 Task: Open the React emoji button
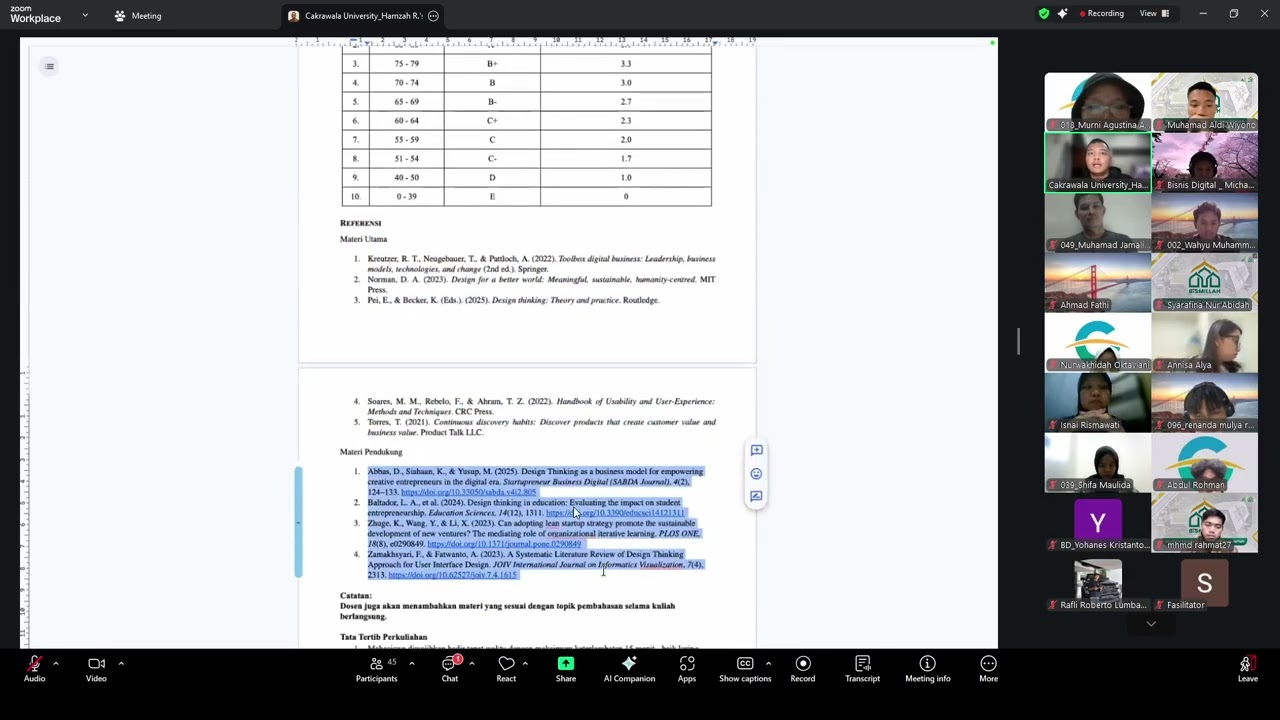click(x=506, y=669)
